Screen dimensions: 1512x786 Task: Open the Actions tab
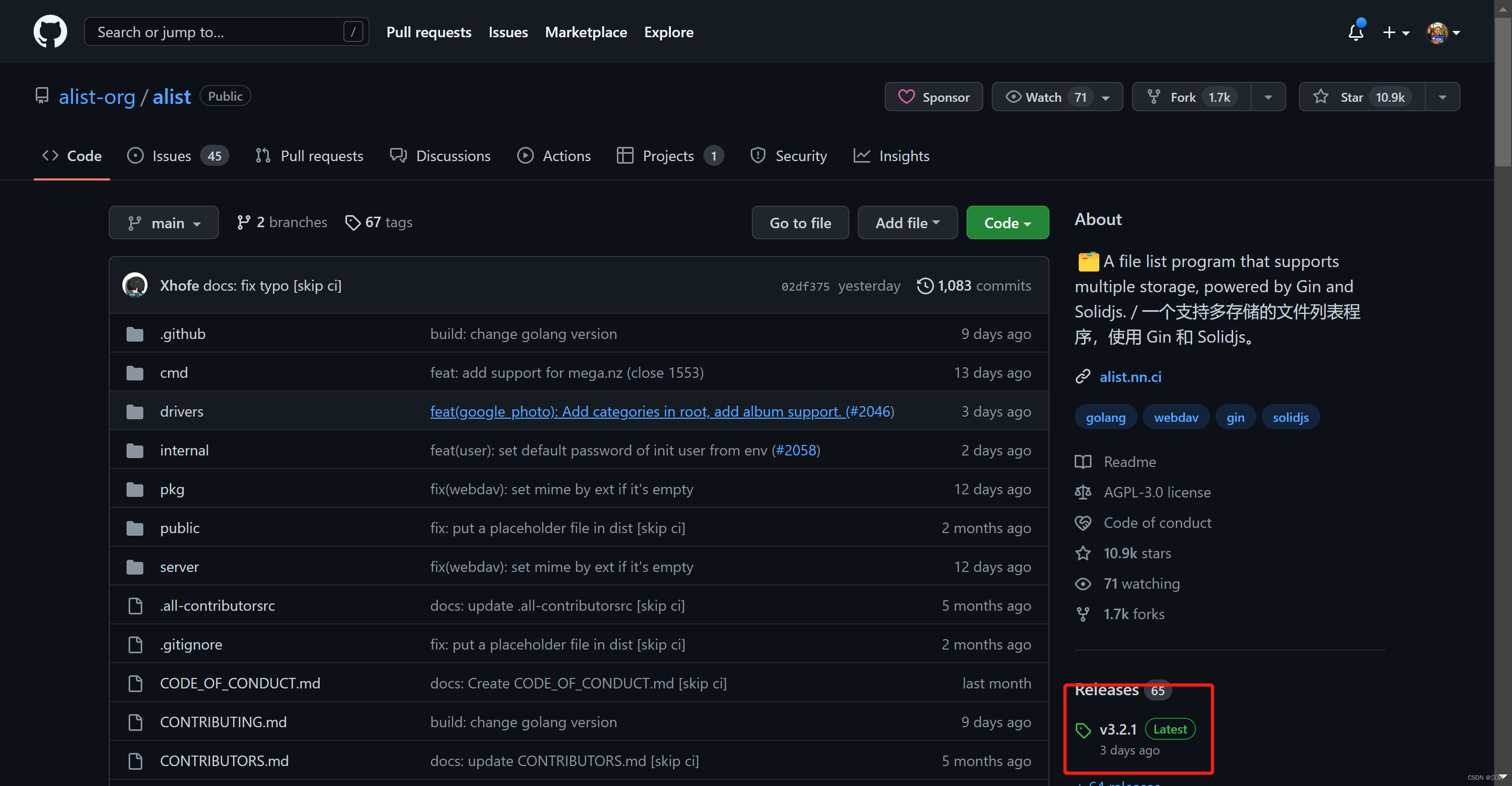[554, 155]
